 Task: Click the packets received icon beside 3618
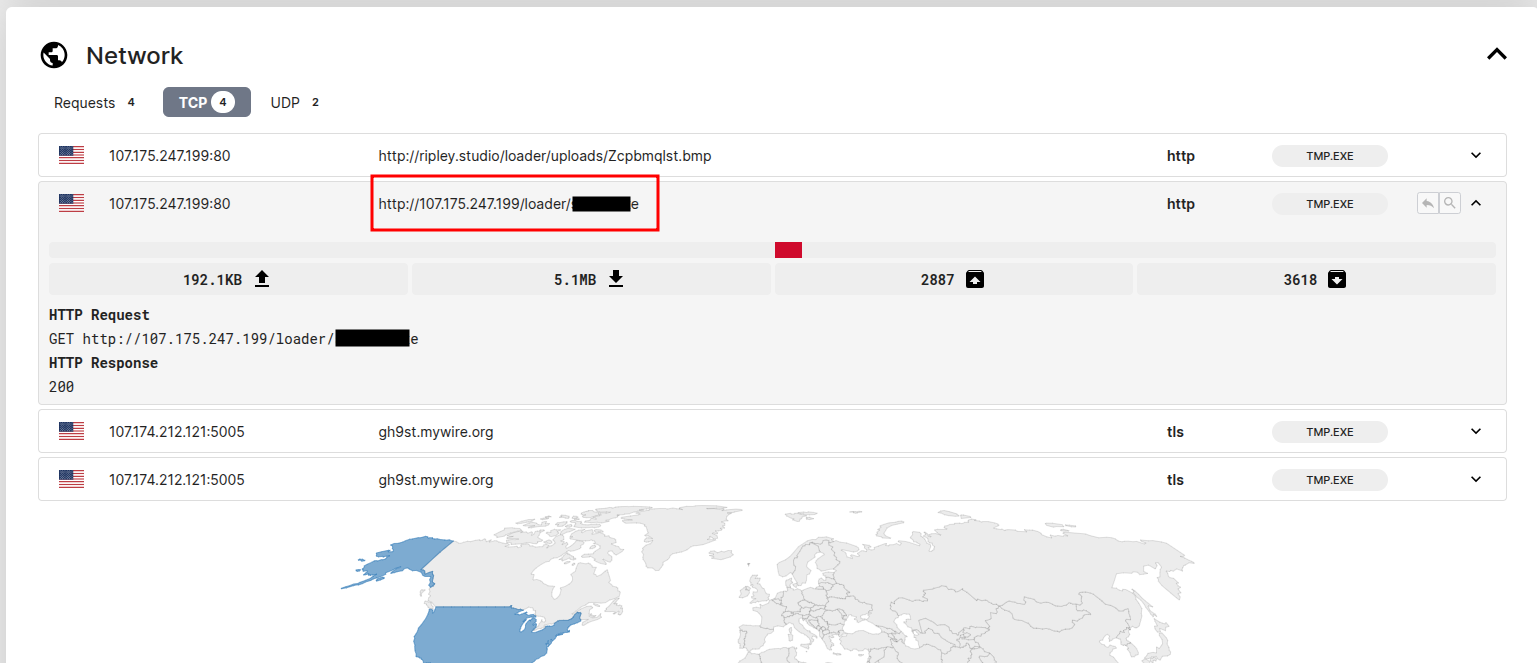coord(1337,280)
